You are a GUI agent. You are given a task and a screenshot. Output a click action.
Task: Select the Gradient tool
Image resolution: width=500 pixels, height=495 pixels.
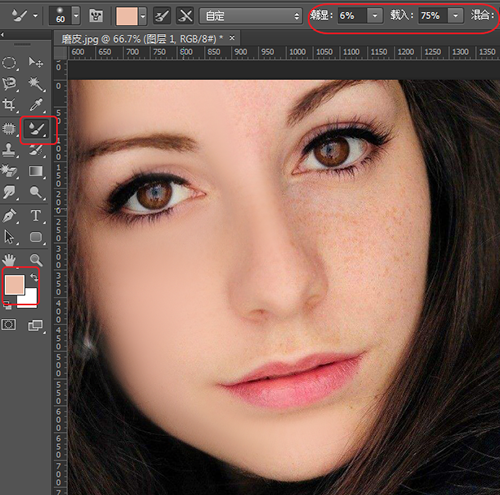point(36,171)
